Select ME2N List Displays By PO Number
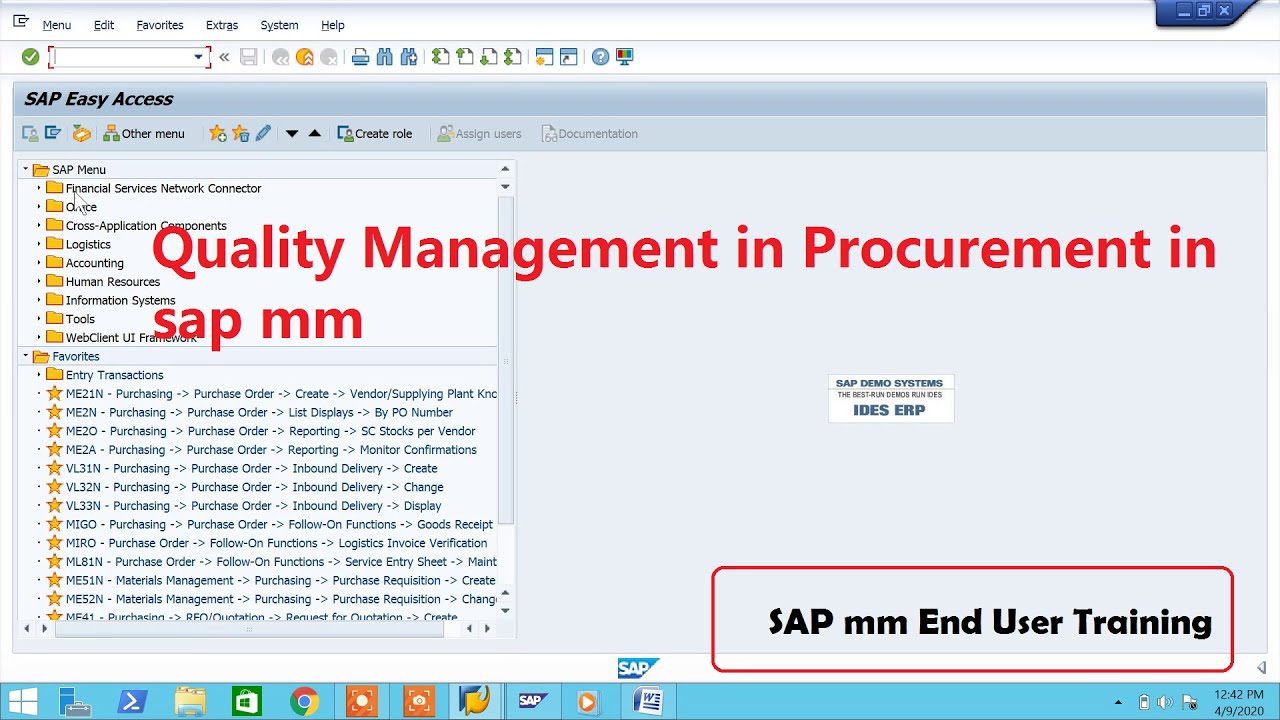The height and width of the screenshot is (720, 1280). click(259, 412)
